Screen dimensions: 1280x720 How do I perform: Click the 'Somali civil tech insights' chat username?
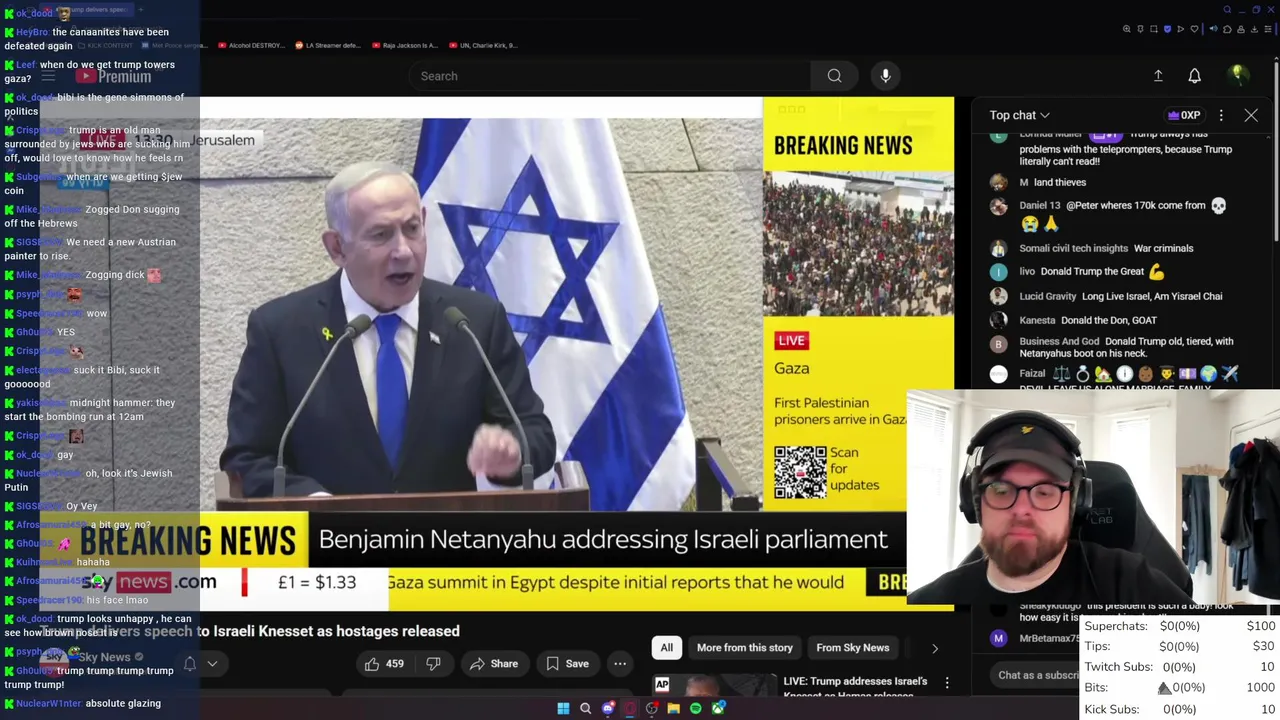pos(1073,248)
